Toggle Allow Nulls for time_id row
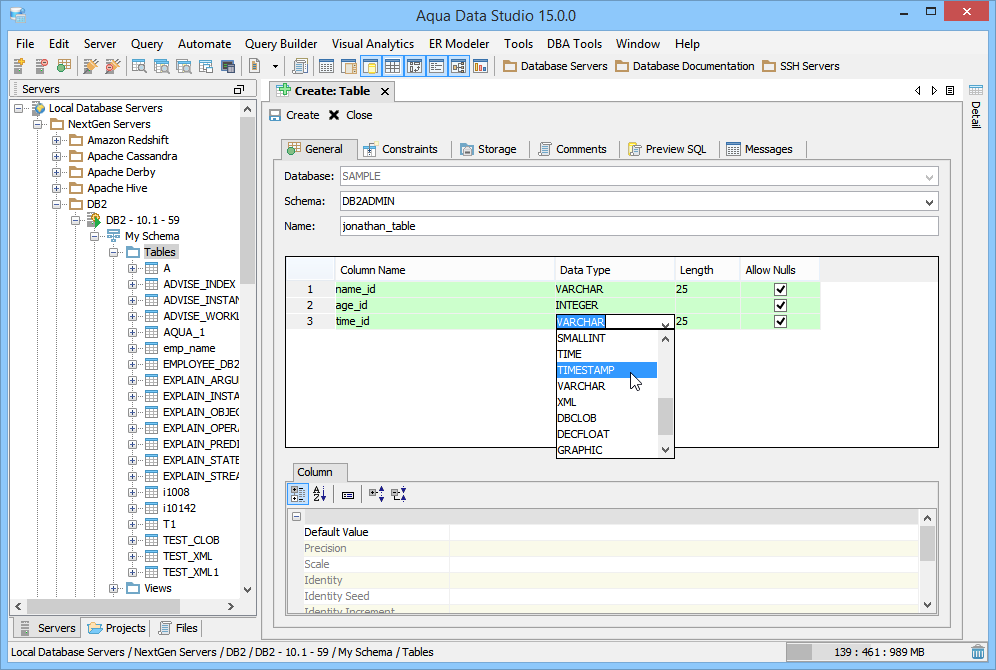 780,322
